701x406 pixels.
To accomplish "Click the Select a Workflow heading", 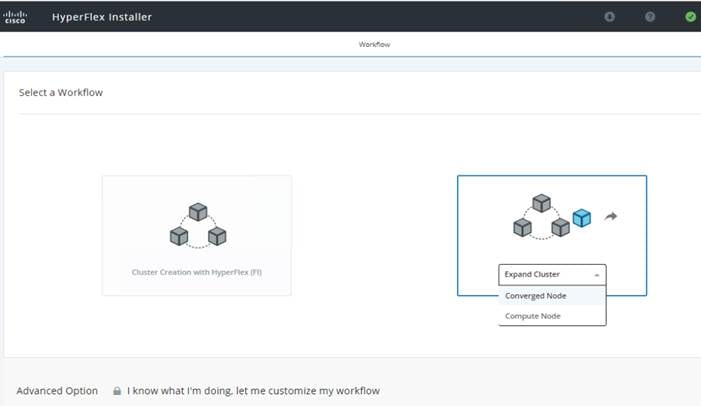I will [61, 93].
